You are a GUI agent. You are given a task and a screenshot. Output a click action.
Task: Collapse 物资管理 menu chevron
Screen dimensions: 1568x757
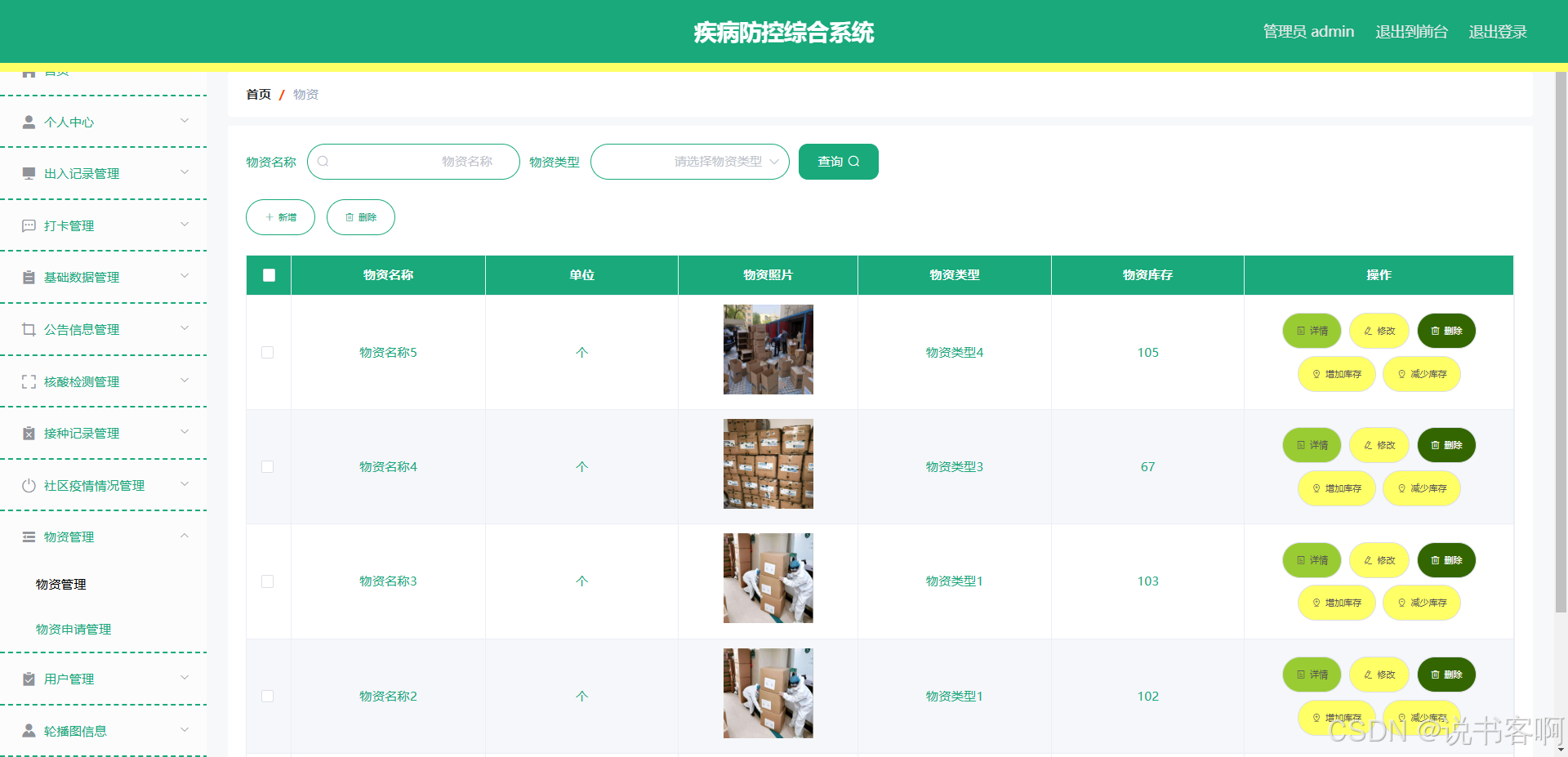coord(185,536)
